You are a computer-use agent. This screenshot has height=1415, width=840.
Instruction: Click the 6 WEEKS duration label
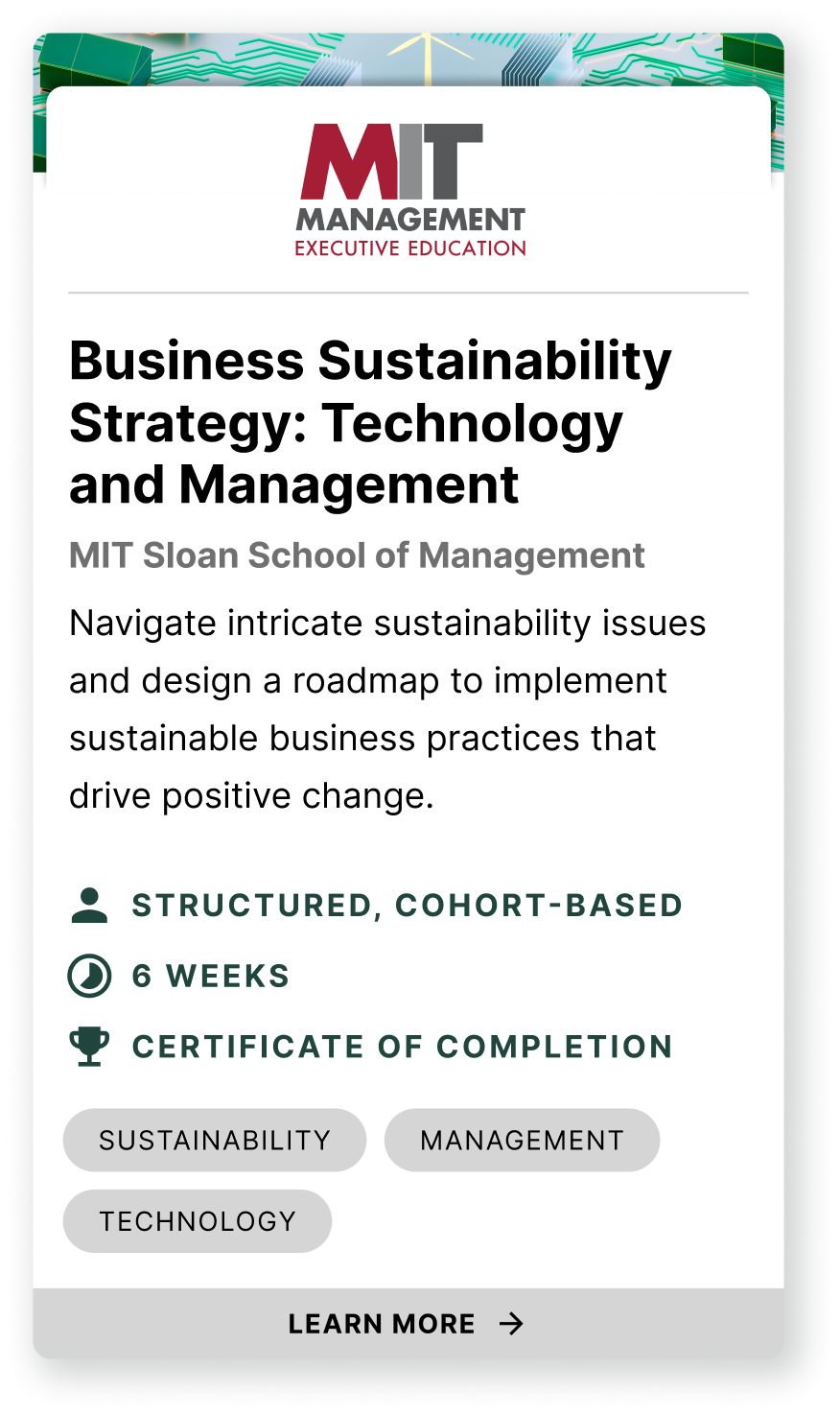point(211,977)
